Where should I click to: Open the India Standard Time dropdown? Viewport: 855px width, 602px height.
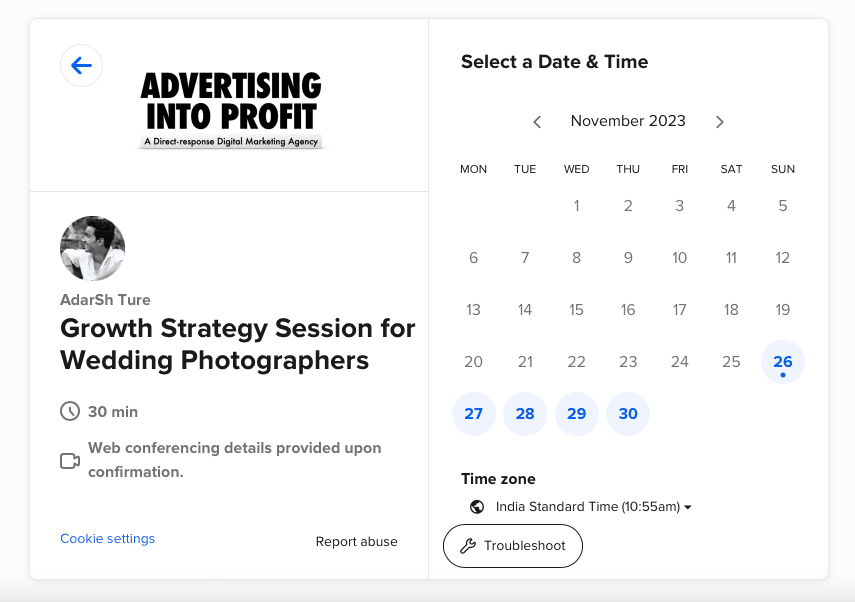pos(594,507)
